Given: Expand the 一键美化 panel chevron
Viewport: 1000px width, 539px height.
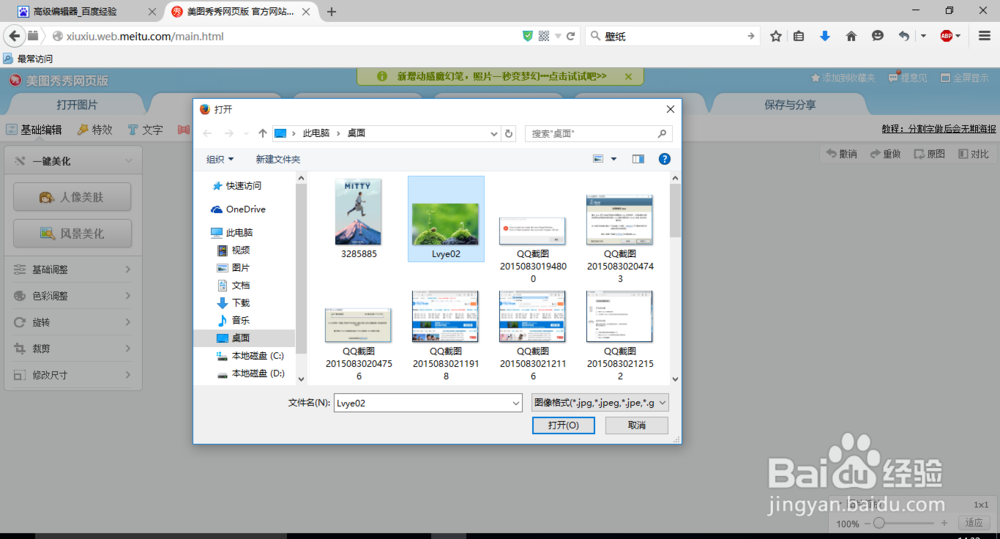Looking at the screenshot, I should [x=129, y=161].
